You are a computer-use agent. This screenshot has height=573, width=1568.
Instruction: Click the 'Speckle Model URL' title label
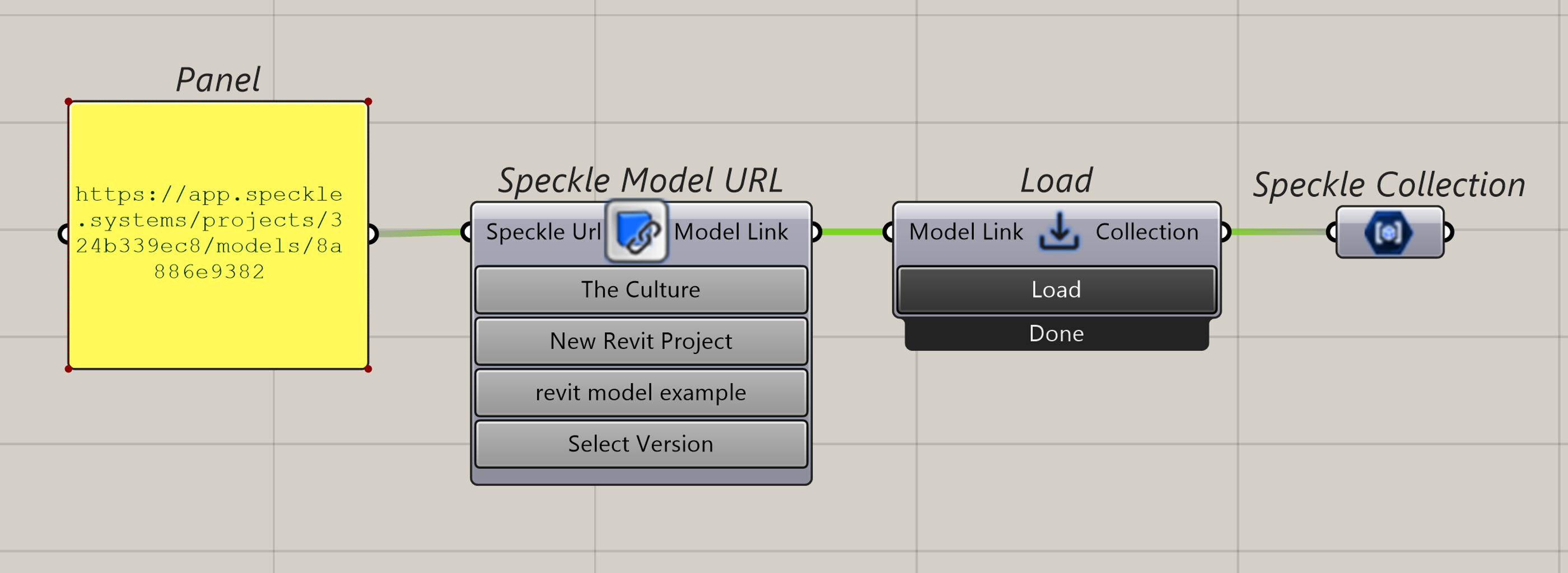point(640,181)
